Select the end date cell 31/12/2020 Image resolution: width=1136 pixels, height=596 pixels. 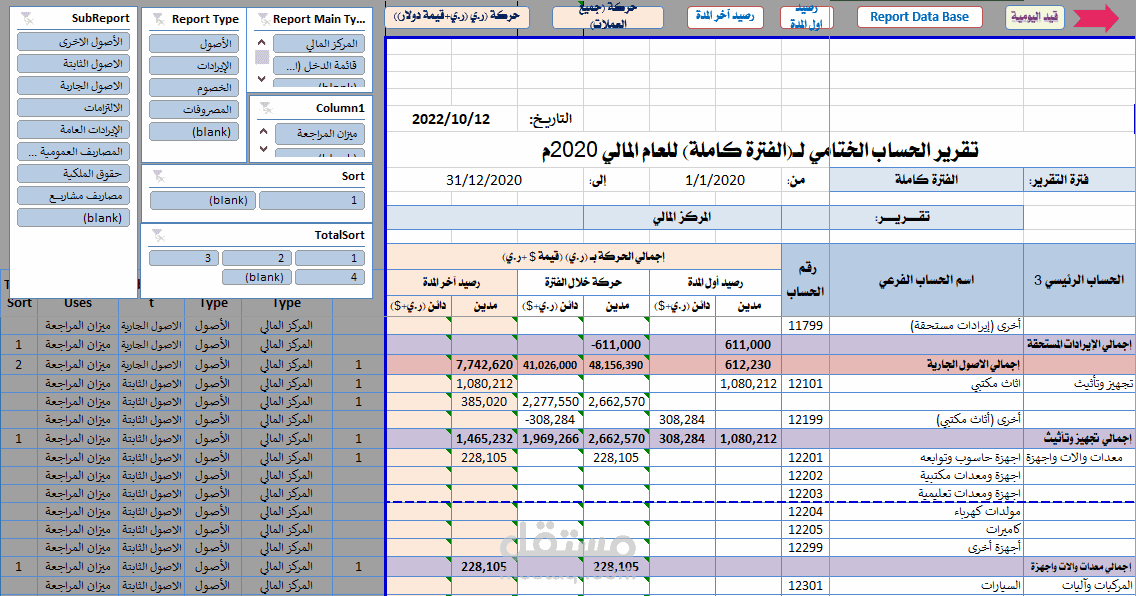coord(484,180)
